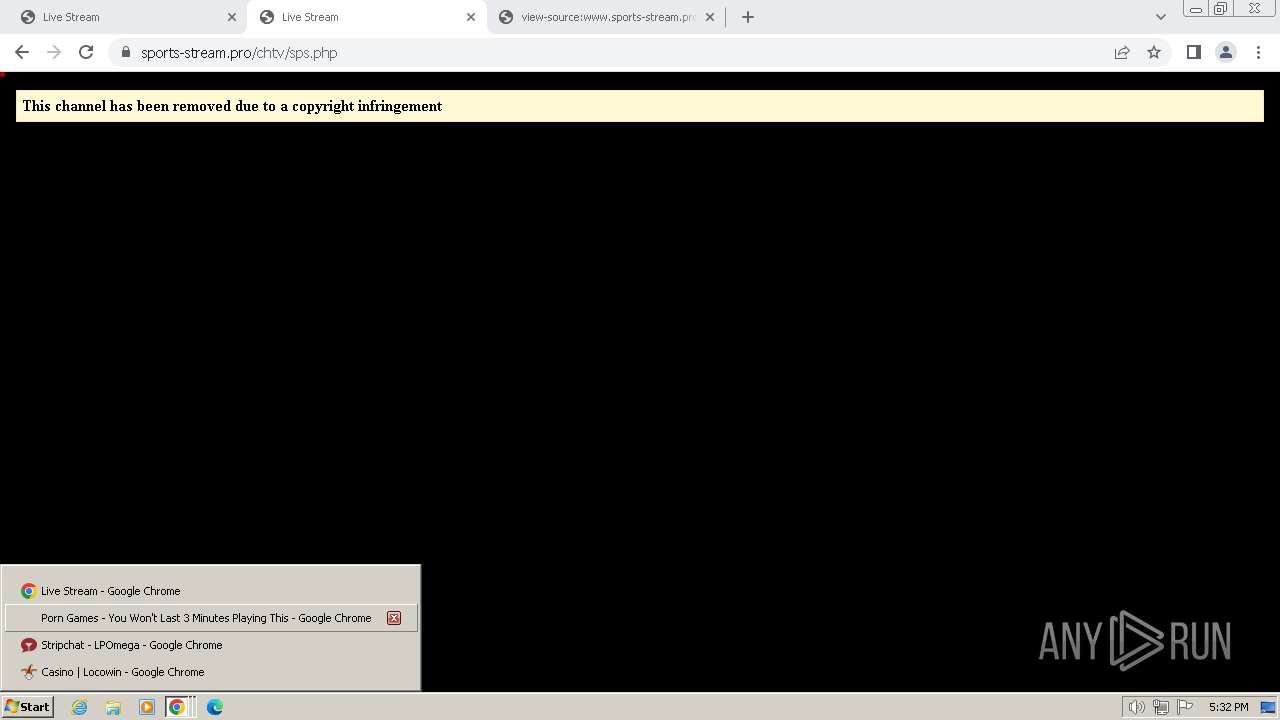
Task: Select Casino | Locowin window entry
Action: [211, 672]
